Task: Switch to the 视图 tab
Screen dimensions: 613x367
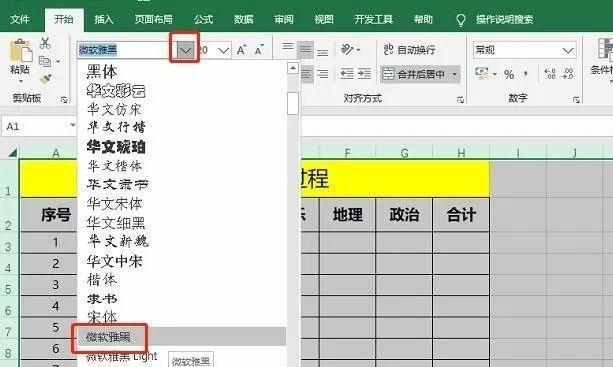Action: pyautogui.click(x=324, y=19)
